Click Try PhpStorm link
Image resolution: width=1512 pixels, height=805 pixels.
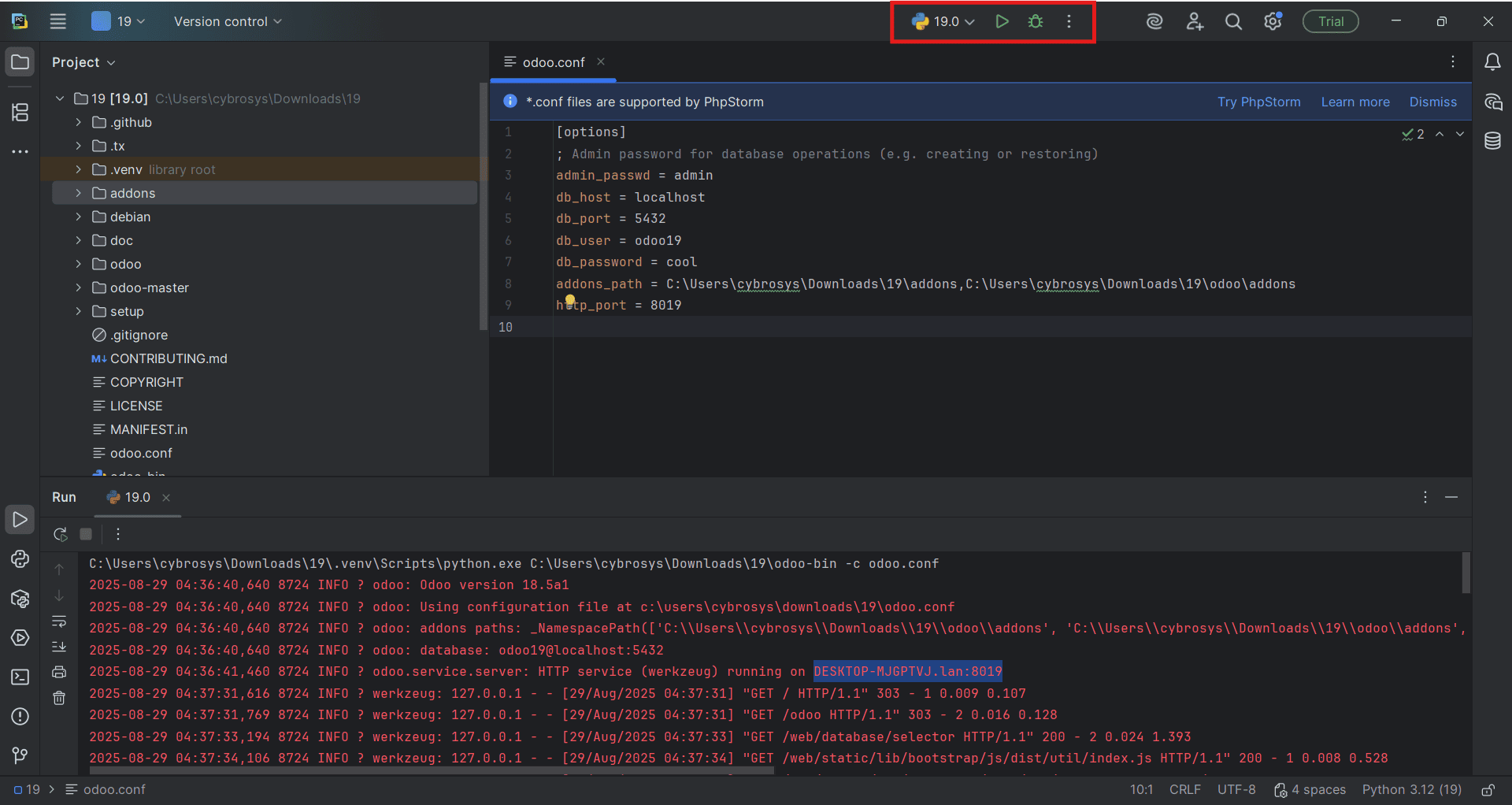point(1258,102)
